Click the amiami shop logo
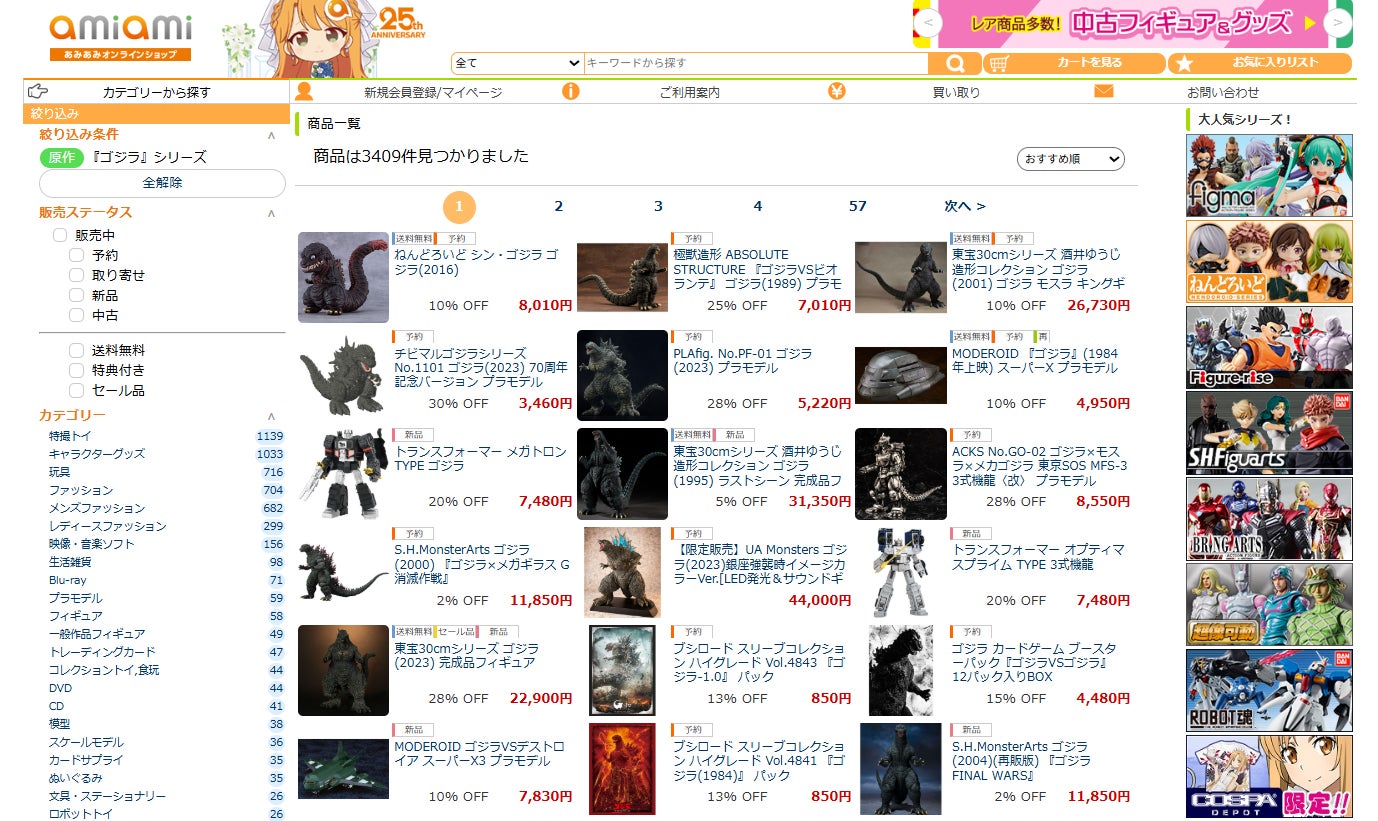Screen dimensions: 1378x821 120,38
